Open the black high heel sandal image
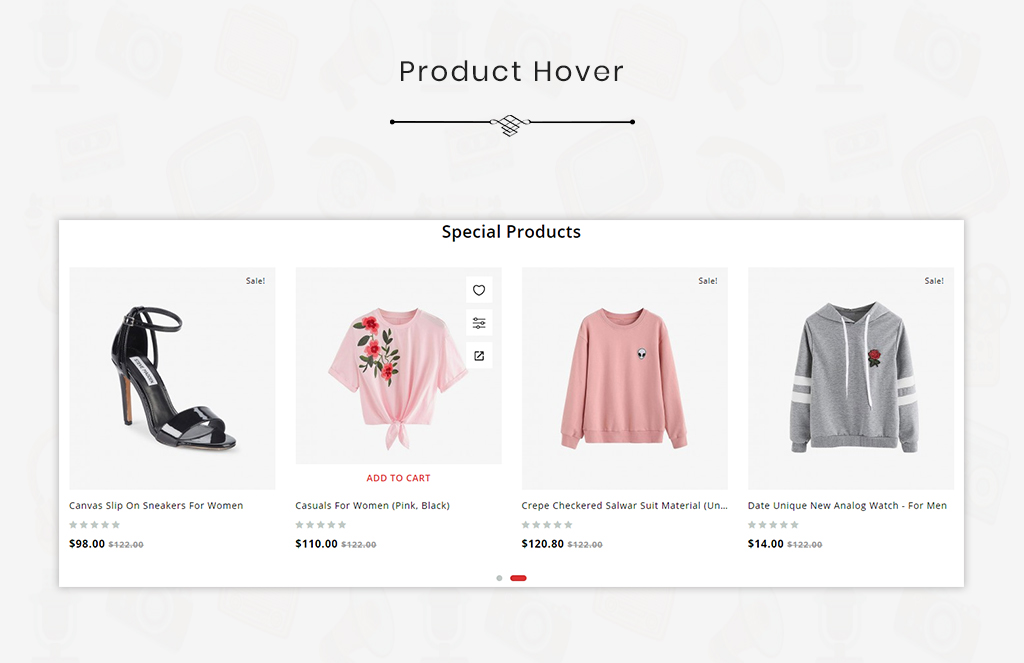The height and width of the screenshot is (663, 1024). click(x=172, y=378)
